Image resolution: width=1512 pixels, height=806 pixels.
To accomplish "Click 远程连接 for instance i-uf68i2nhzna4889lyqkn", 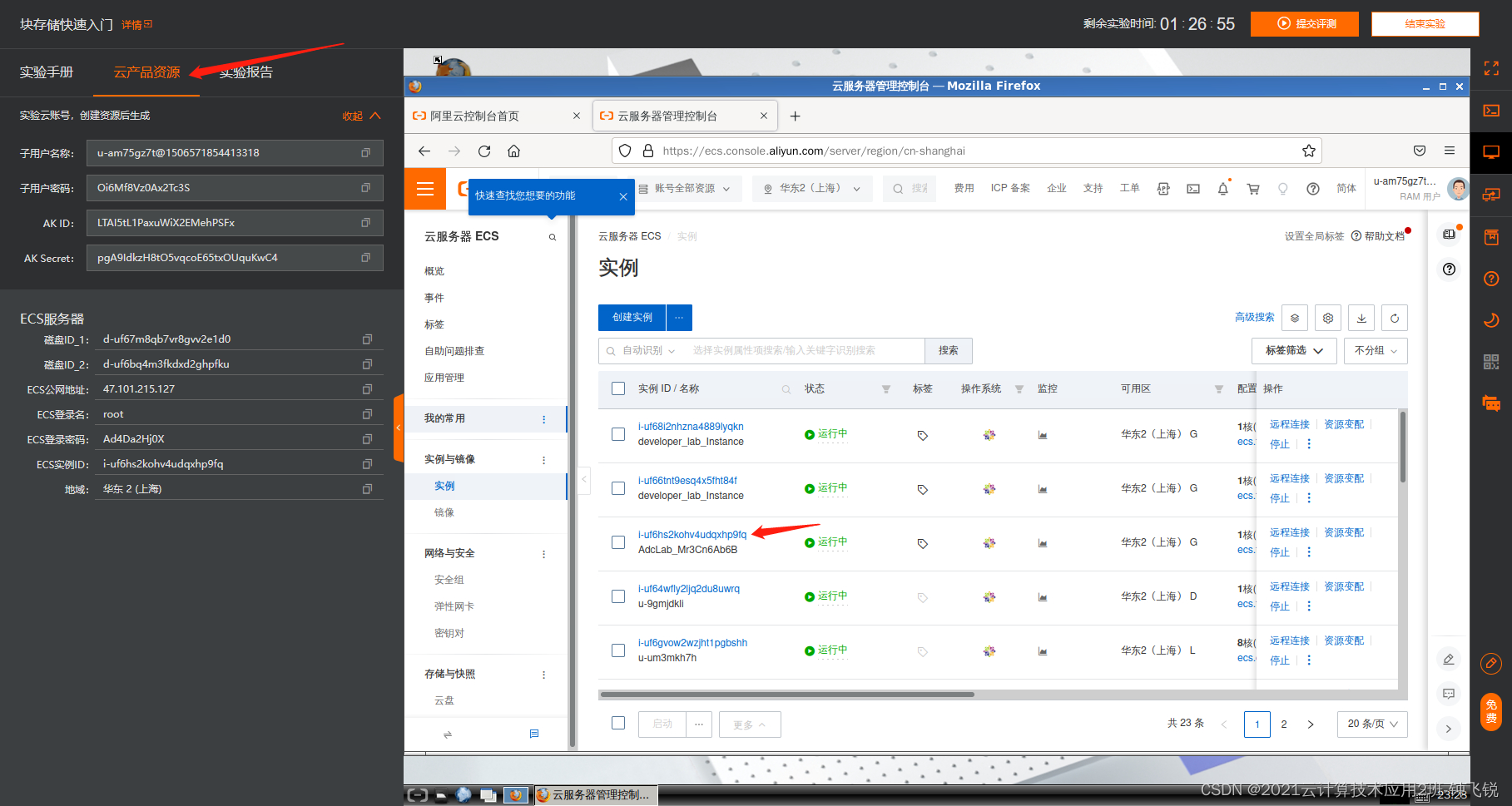I will [1290, 424].
